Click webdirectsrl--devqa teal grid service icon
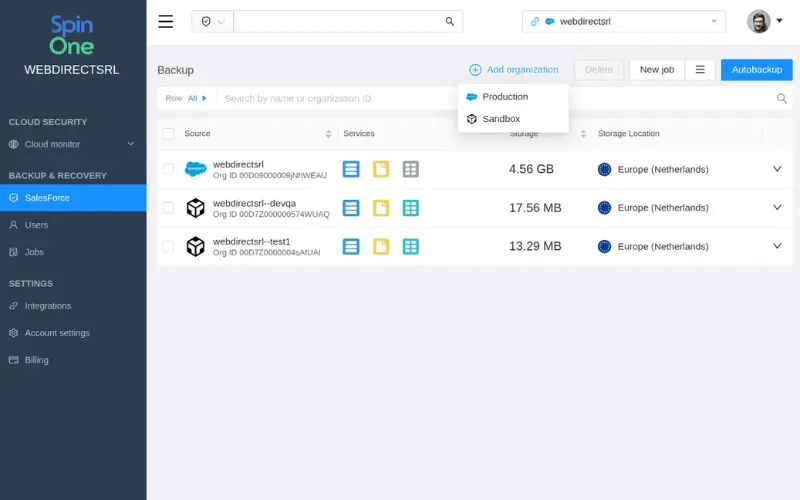This screenshot has height=500, width=800. pos(411,208)
